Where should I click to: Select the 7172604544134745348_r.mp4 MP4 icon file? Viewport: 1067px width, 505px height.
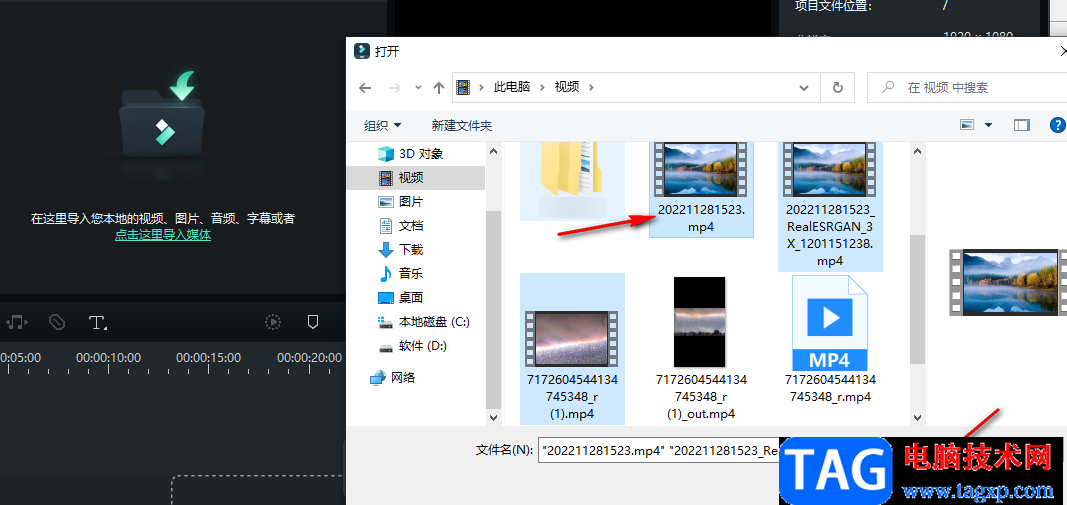pos(830,340)
